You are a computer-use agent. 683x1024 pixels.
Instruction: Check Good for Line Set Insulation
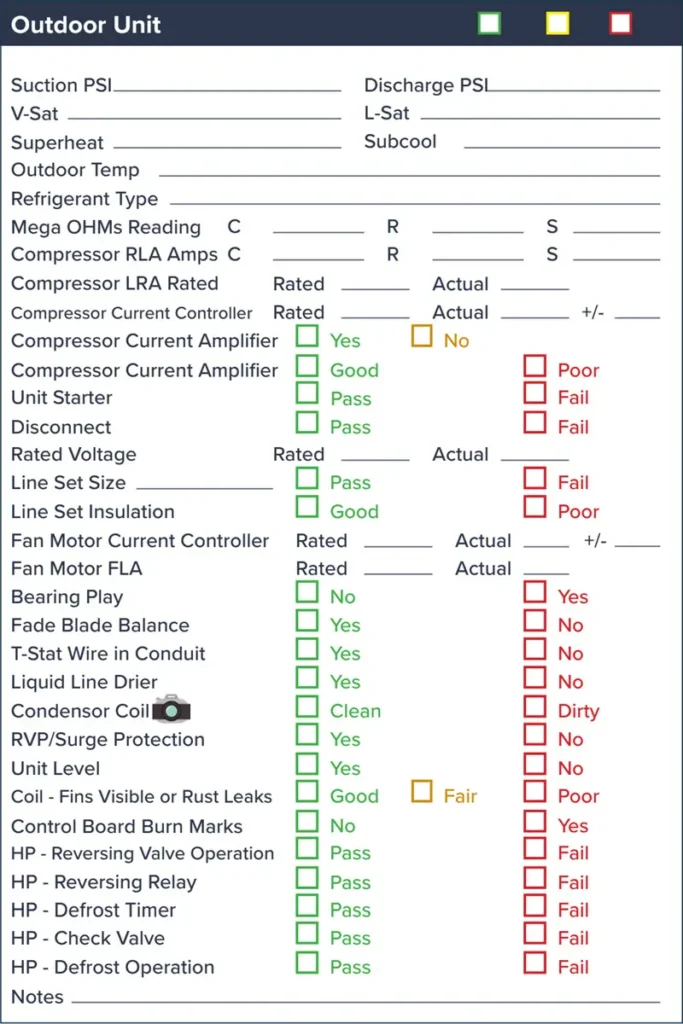pyautogui.click(x=307, y=507)
